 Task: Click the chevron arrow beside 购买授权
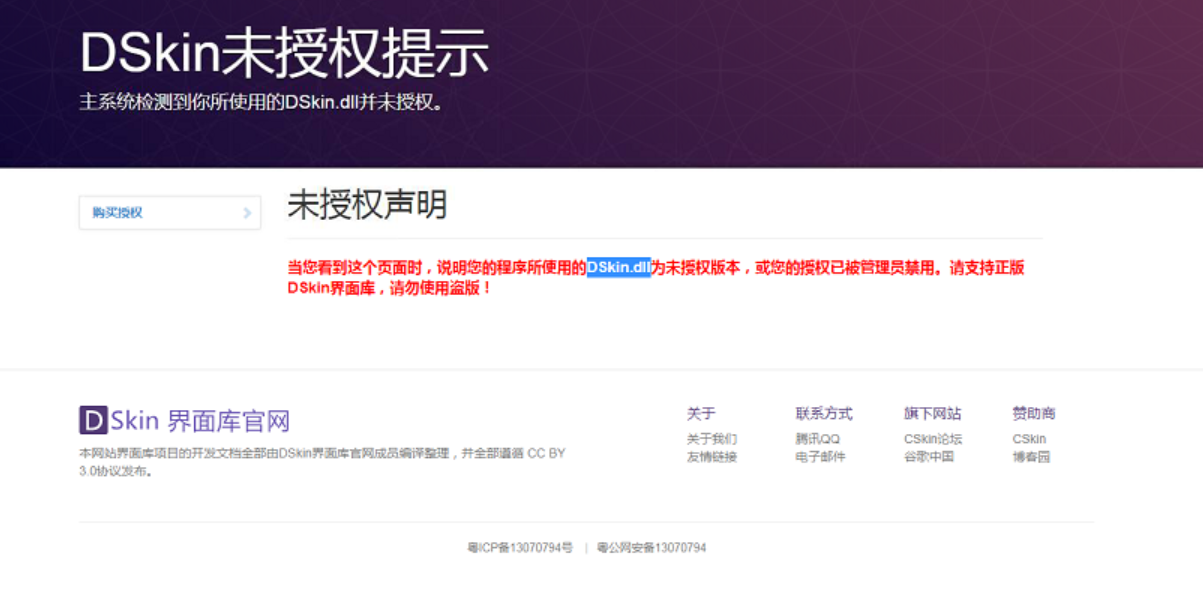pos(247,213)
